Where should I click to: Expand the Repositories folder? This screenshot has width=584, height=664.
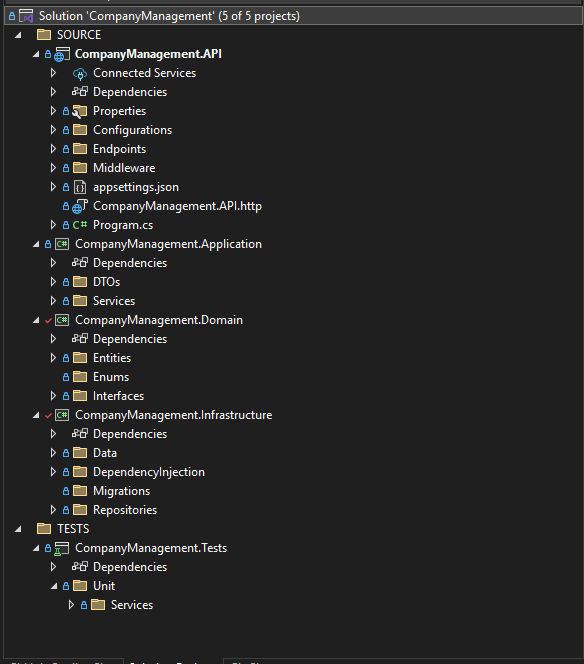pyautogui.click(x=53, y=510)
